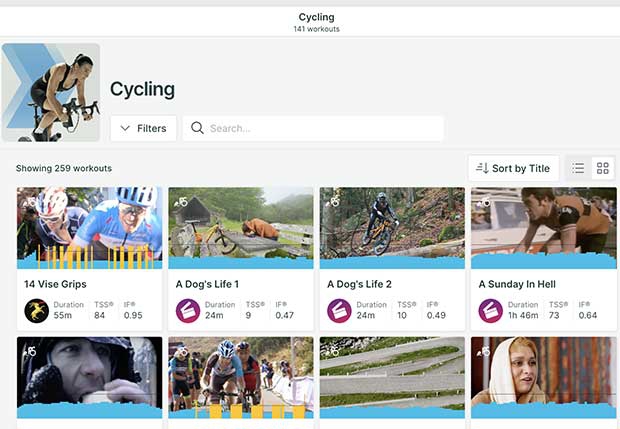Click the Cycling category cover image
620x429 pixels.
coord(51,92)
